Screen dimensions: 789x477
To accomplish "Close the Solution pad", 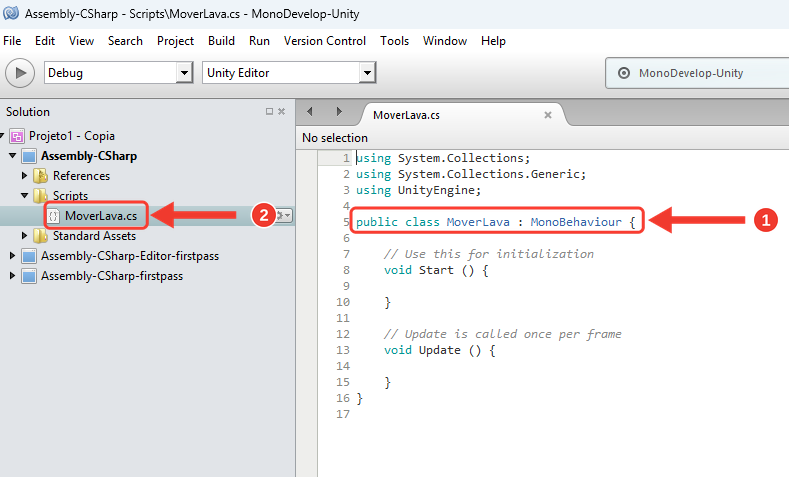I will click(x=282, y=111).
